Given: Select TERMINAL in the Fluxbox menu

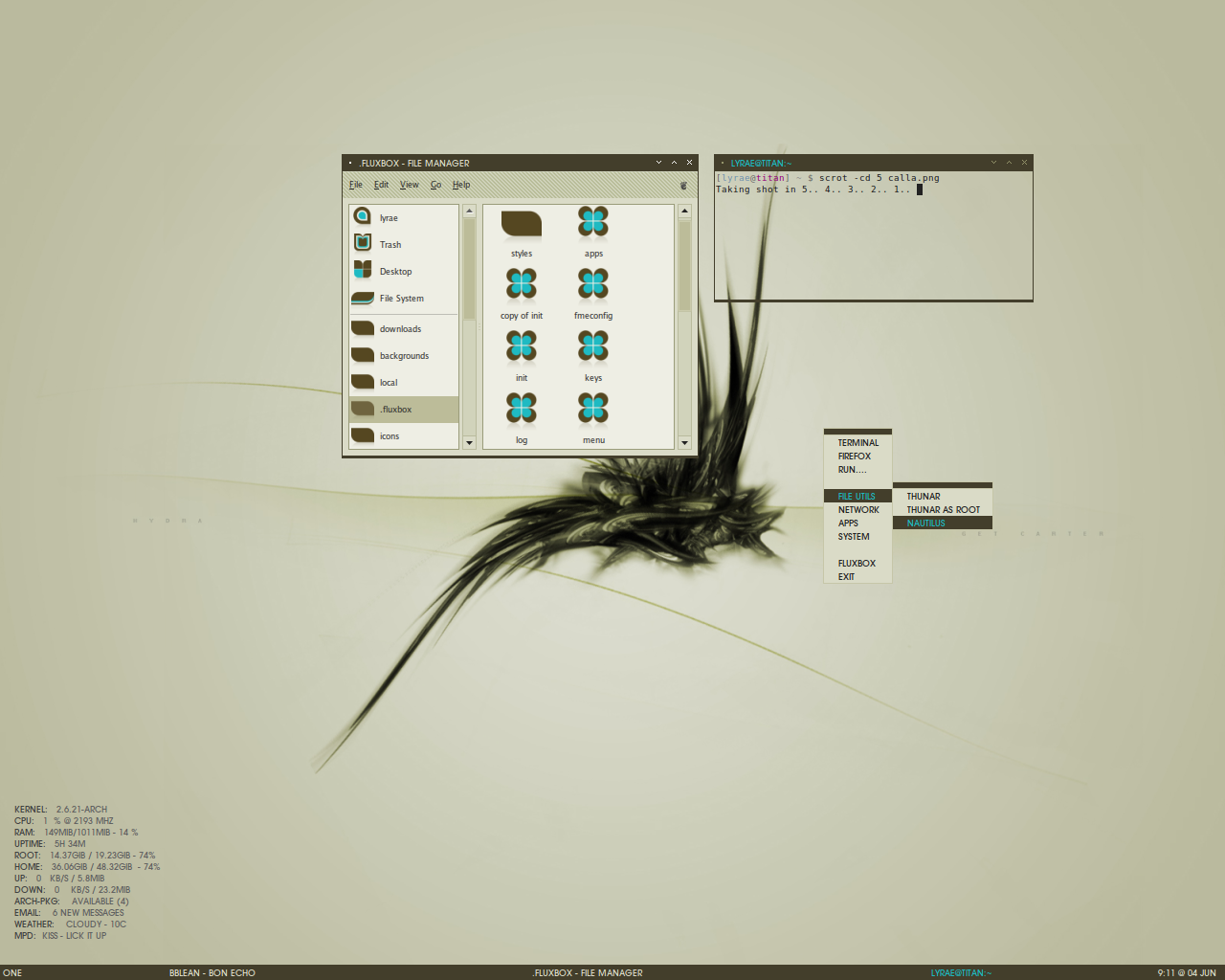Looking at the screenshot, I should [x=858, y=443].
